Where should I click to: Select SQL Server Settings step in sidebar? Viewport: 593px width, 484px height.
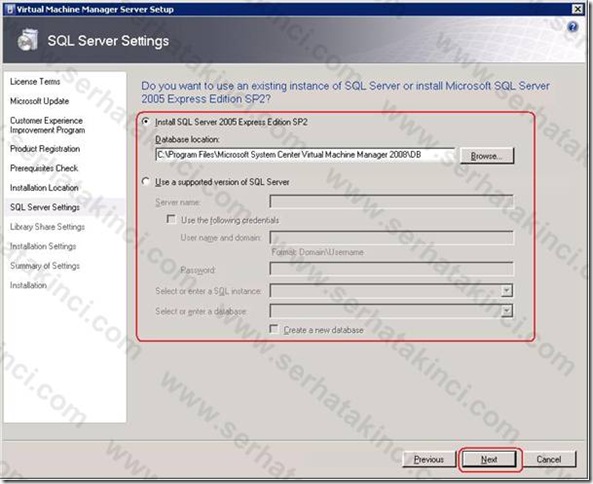[45, 207]
